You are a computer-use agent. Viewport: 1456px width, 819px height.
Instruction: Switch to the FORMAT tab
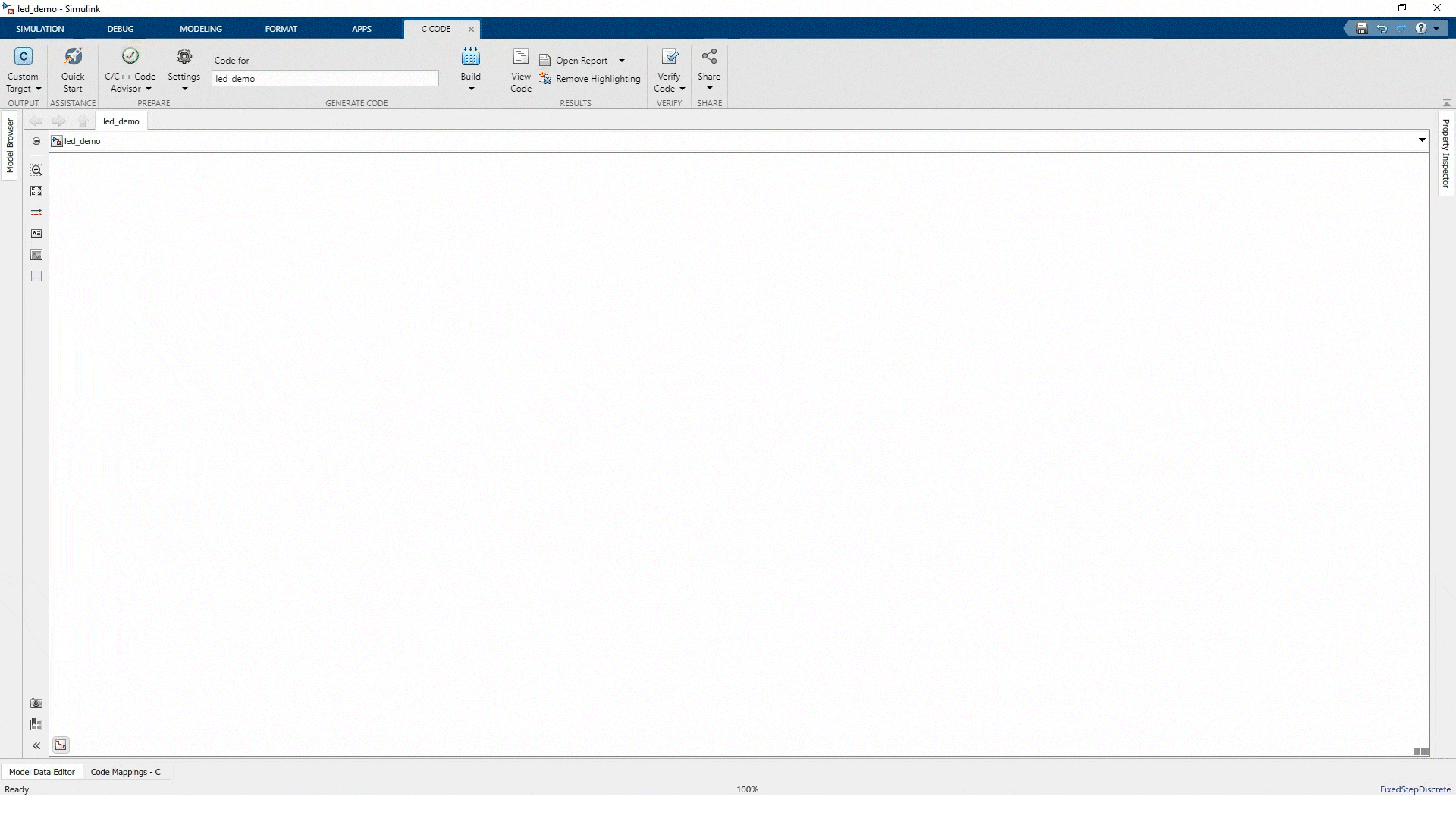[281, 29]
